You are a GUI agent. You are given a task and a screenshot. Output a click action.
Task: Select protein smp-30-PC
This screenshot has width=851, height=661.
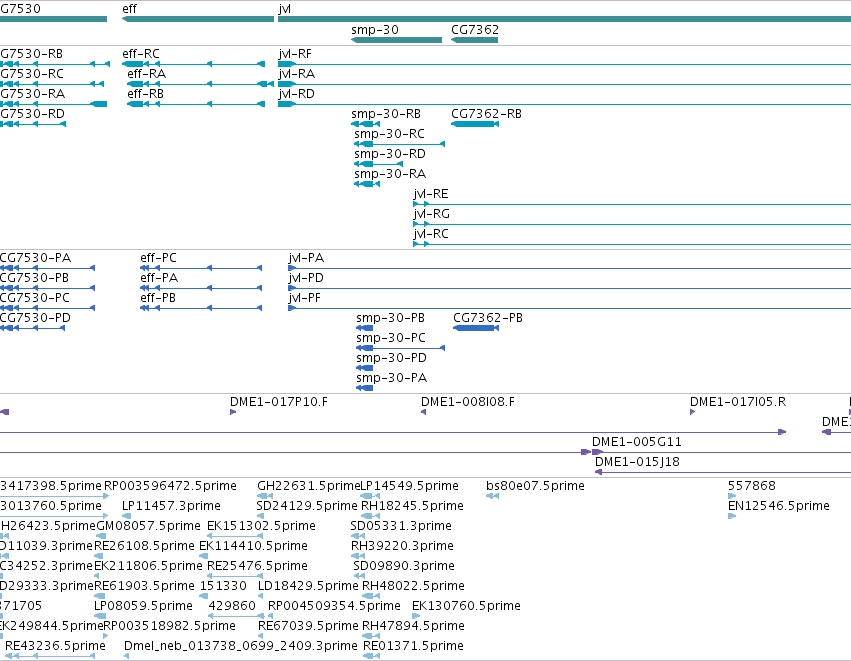point(401,348)
